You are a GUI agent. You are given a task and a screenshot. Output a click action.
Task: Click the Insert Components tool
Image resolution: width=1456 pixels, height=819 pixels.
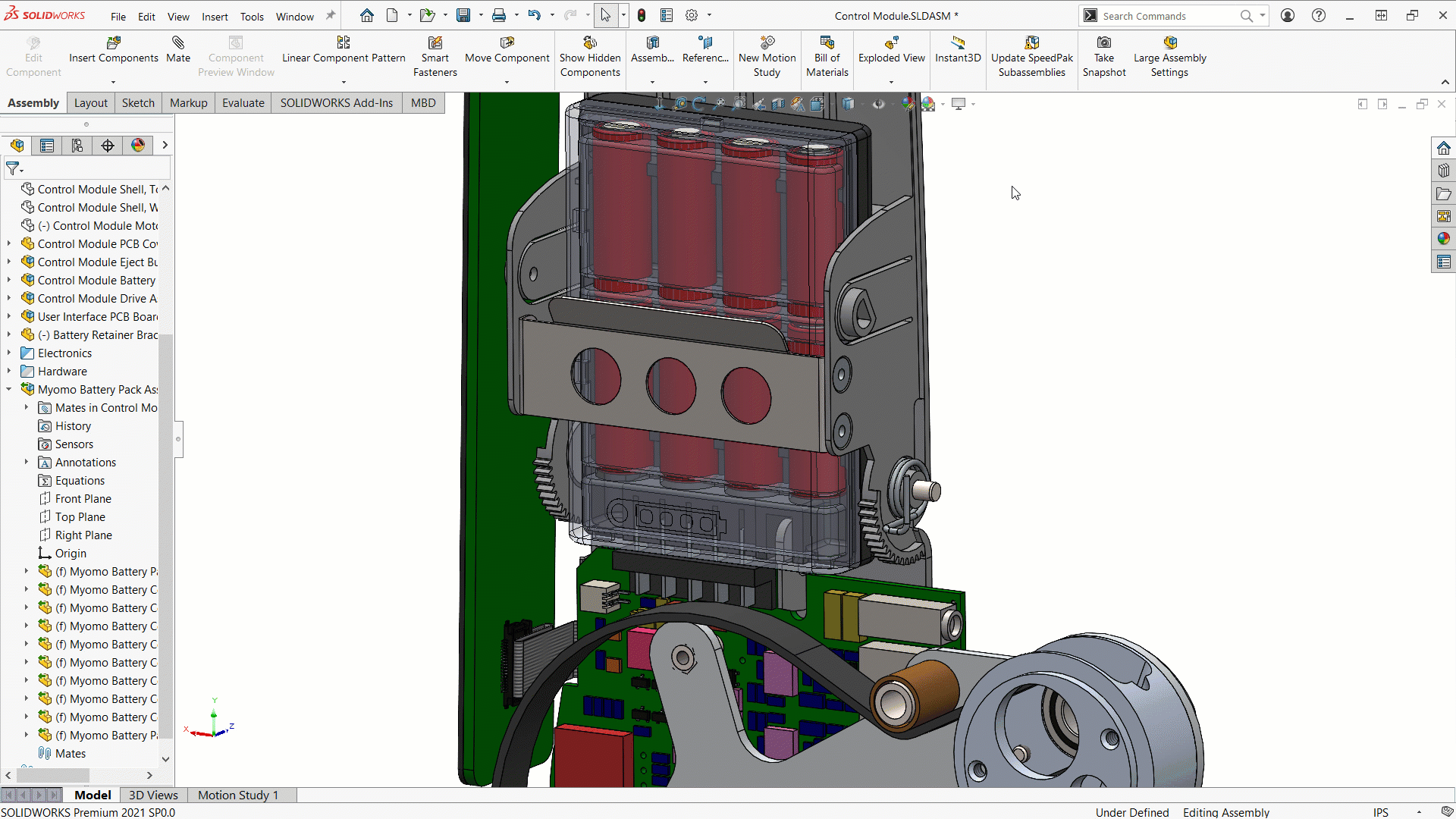[113, 49]
